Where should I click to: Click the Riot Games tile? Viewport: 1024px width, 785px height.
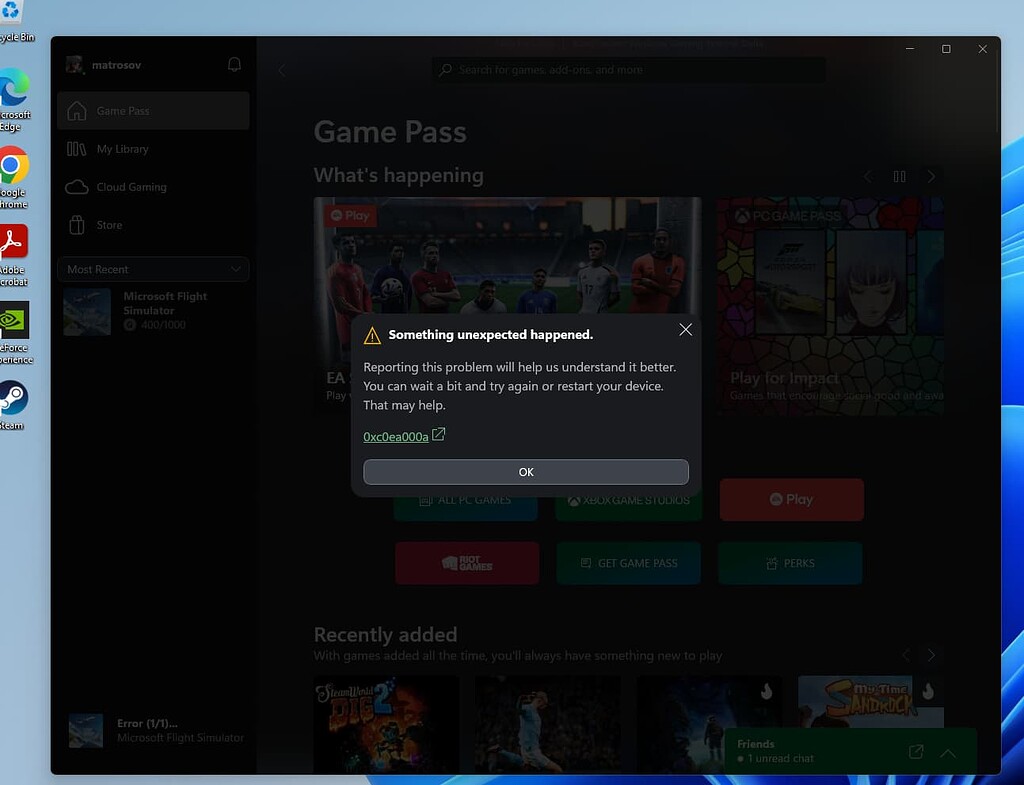467,563
